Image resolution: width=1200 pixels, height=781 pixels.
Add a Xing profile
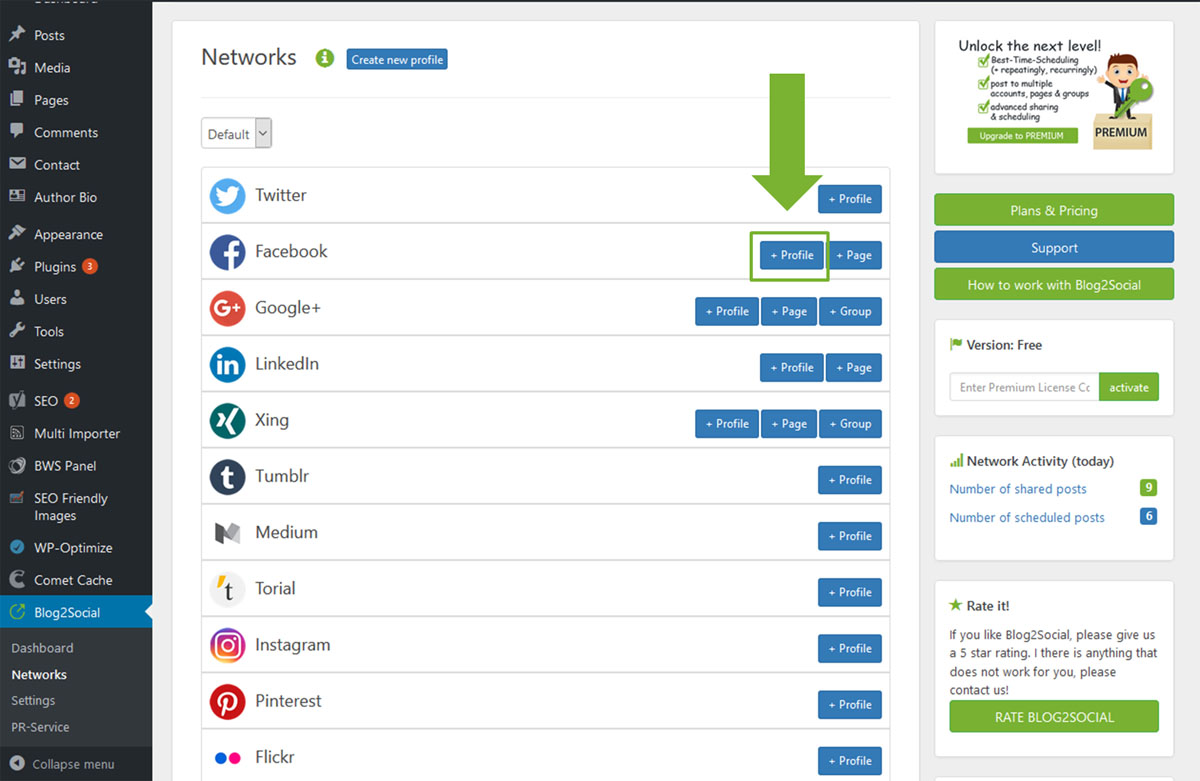(x=727, y=423)
